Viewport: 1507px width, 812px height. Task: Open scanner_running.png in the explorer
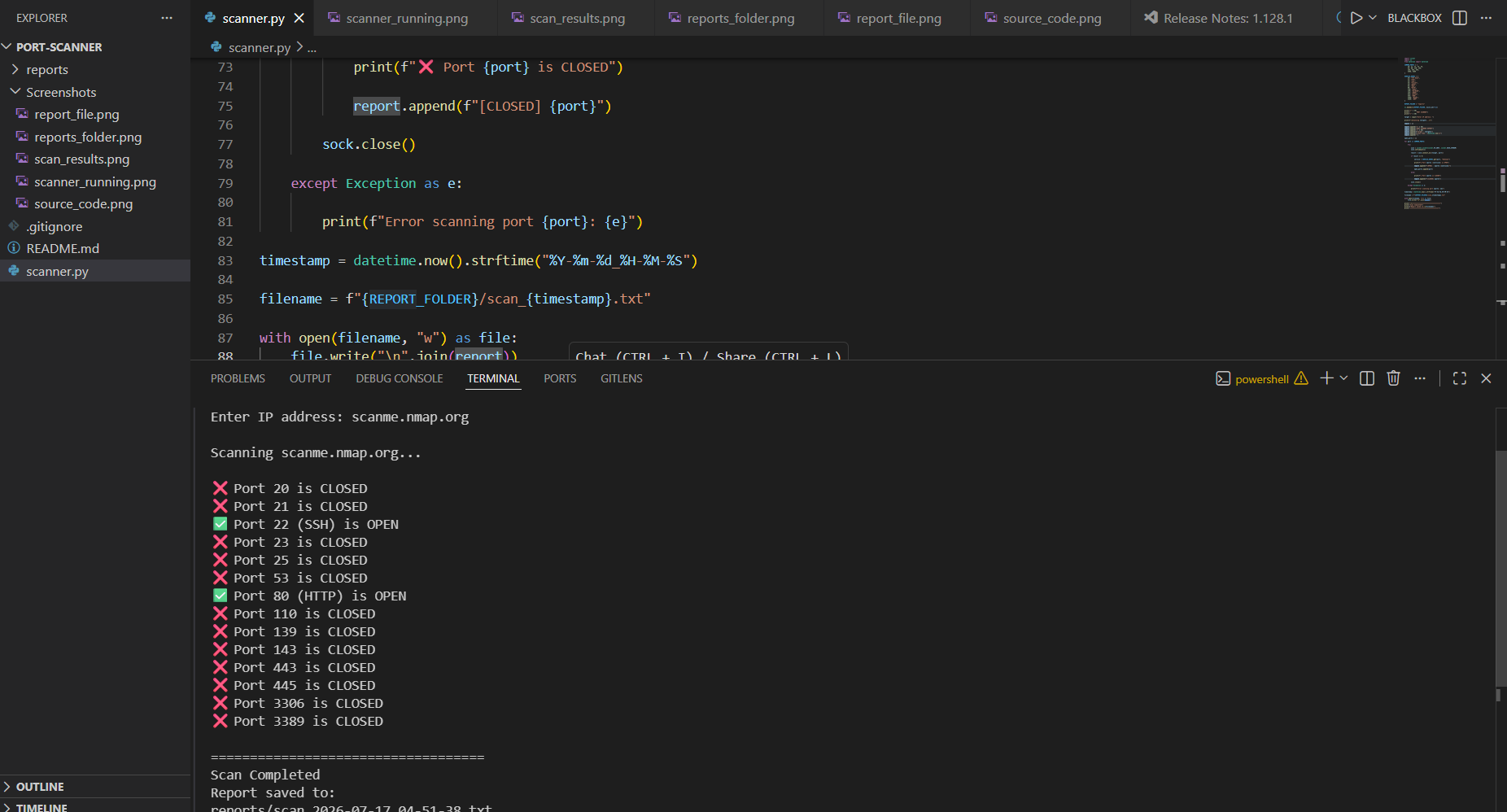pyautogui.click(x=95, y=181)
